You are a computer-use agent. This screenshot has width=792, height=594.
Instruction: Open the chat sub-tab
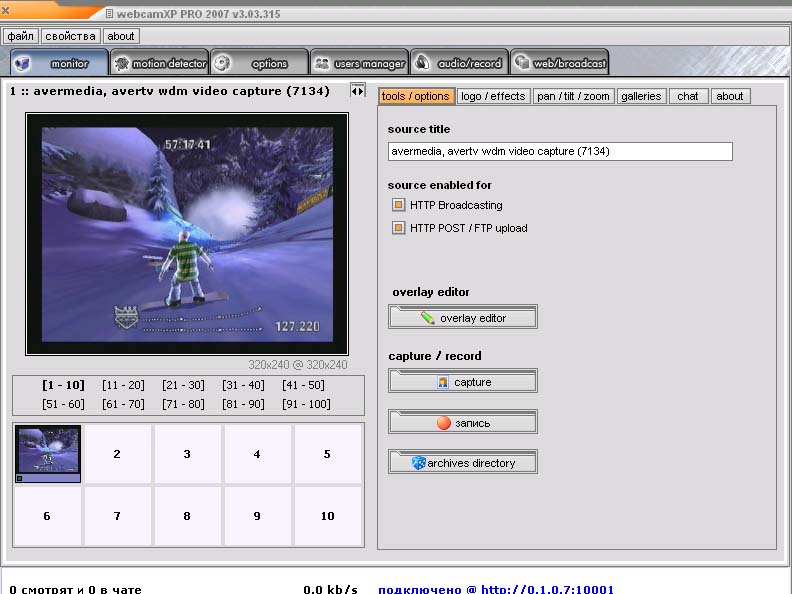click(x=688, y=96)
